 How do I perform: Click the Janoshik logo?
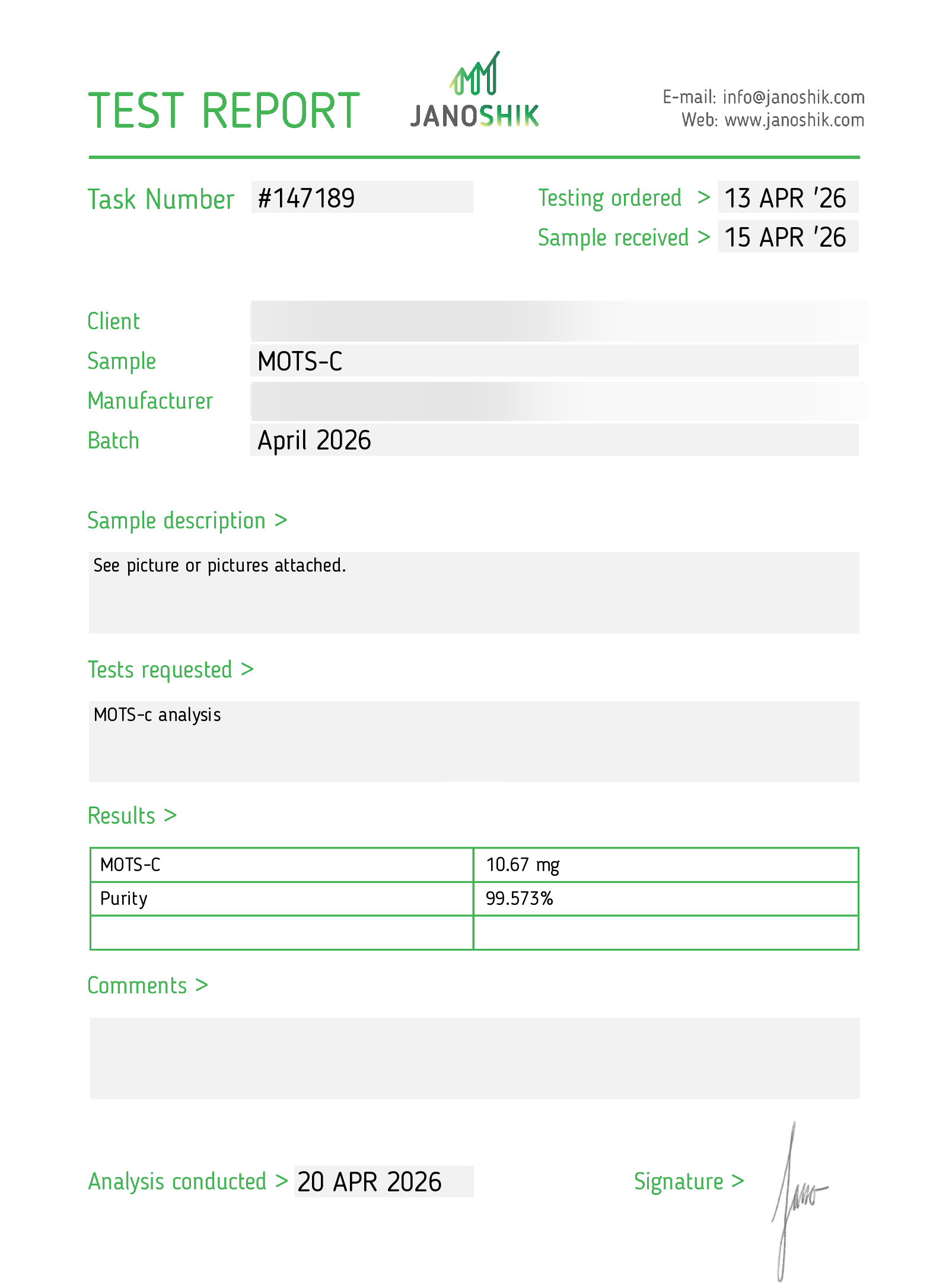click(x=474, y=90)
